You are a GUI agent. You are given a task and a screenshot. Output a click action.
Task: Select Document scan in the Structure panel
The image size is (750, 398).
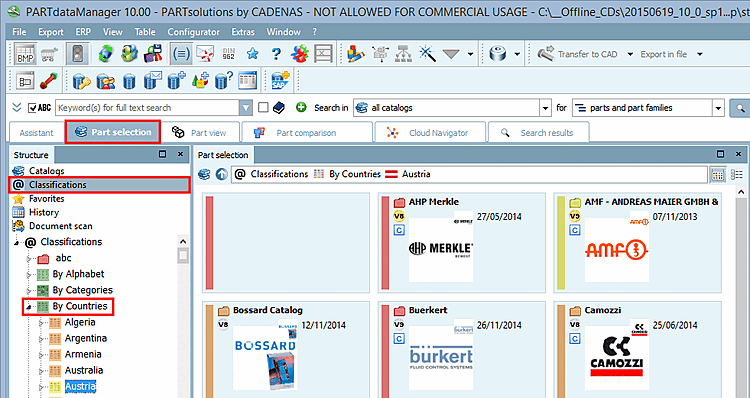61,226
